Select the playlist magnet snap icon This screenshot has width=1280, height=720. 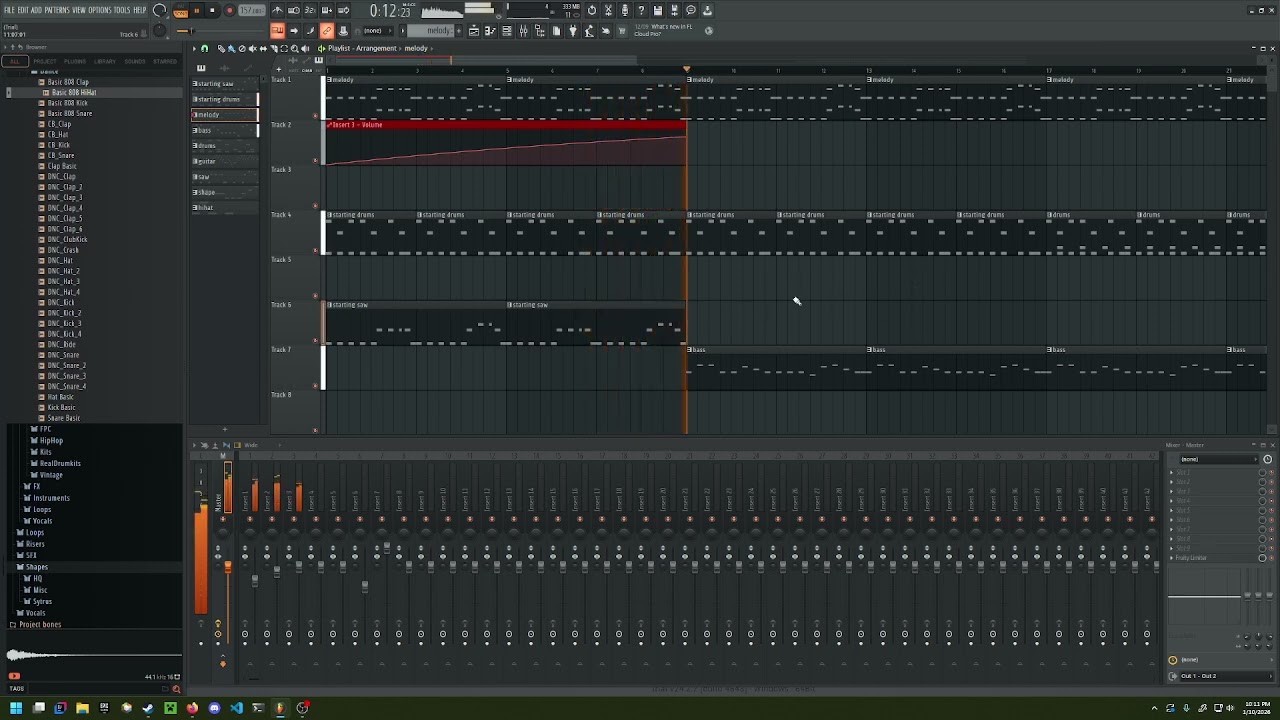(204, 48)
